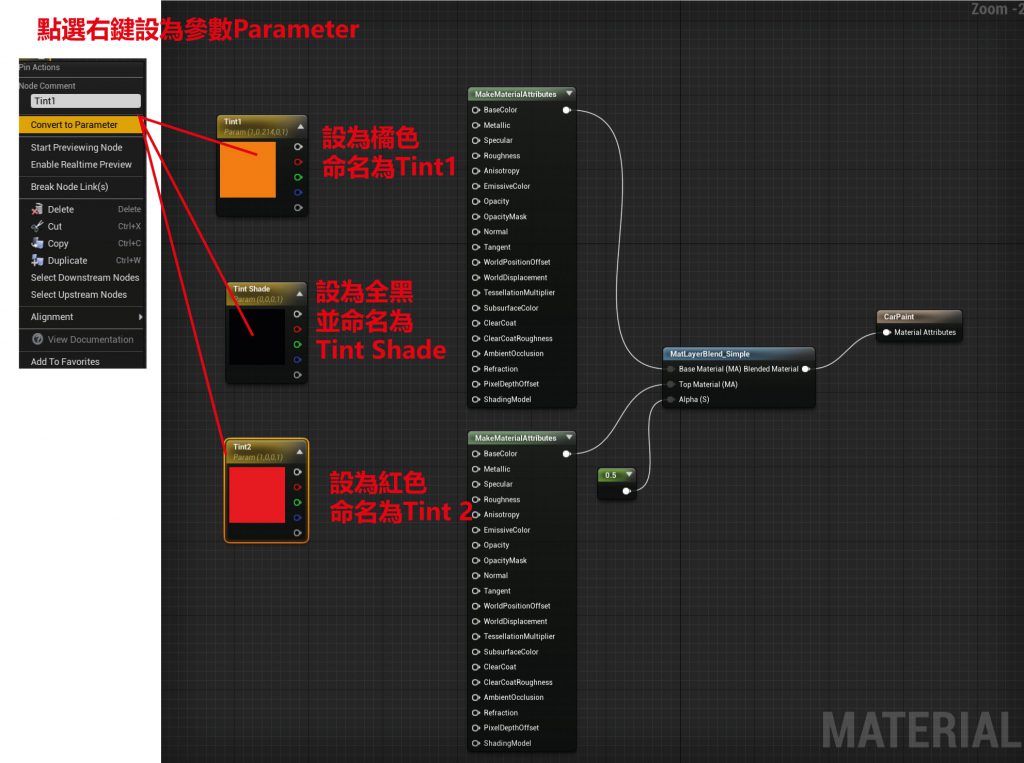Click the Delete icon in context menu

coord(37,210)
